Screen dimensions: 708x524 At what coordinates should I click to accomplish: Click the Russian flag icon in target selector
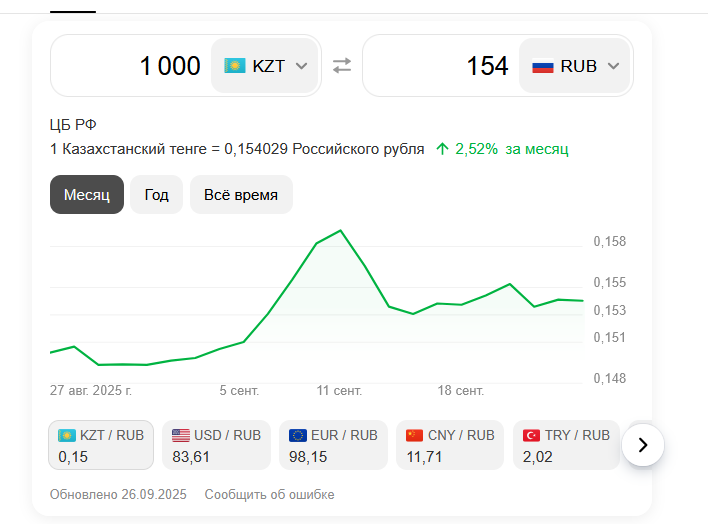543,66
